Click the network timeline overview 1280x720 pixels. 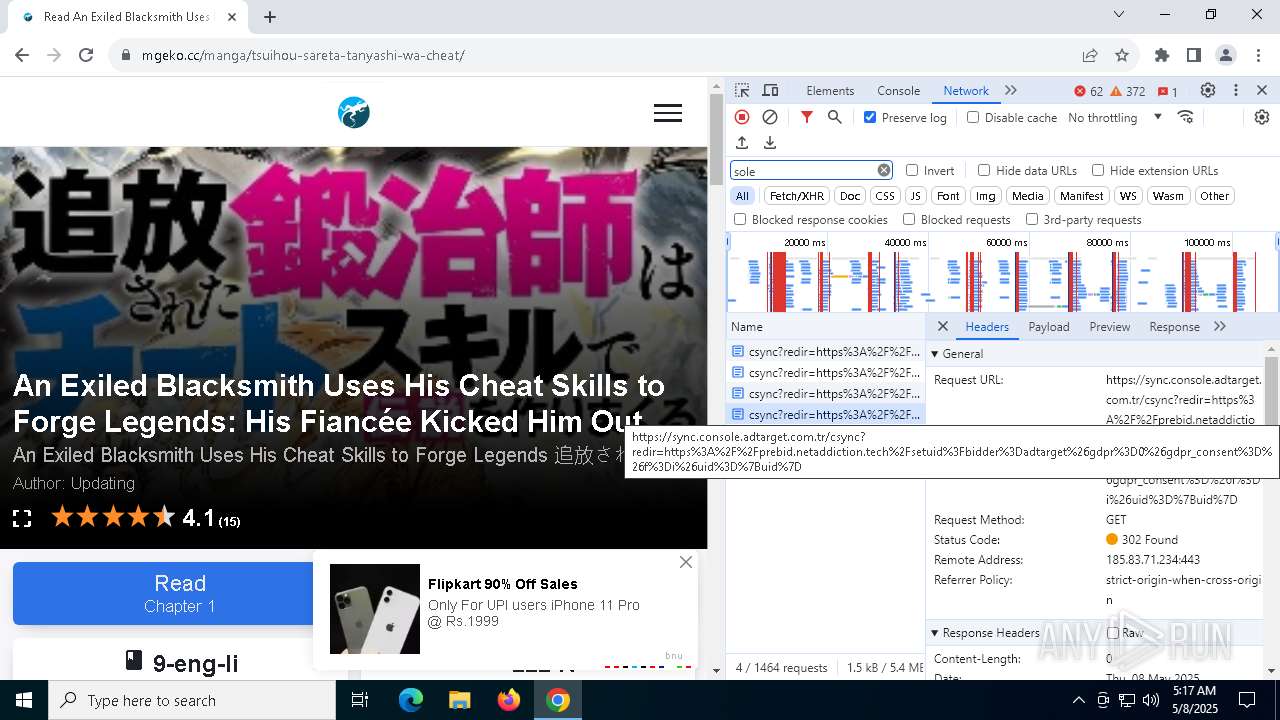(x=1002, y=272)
